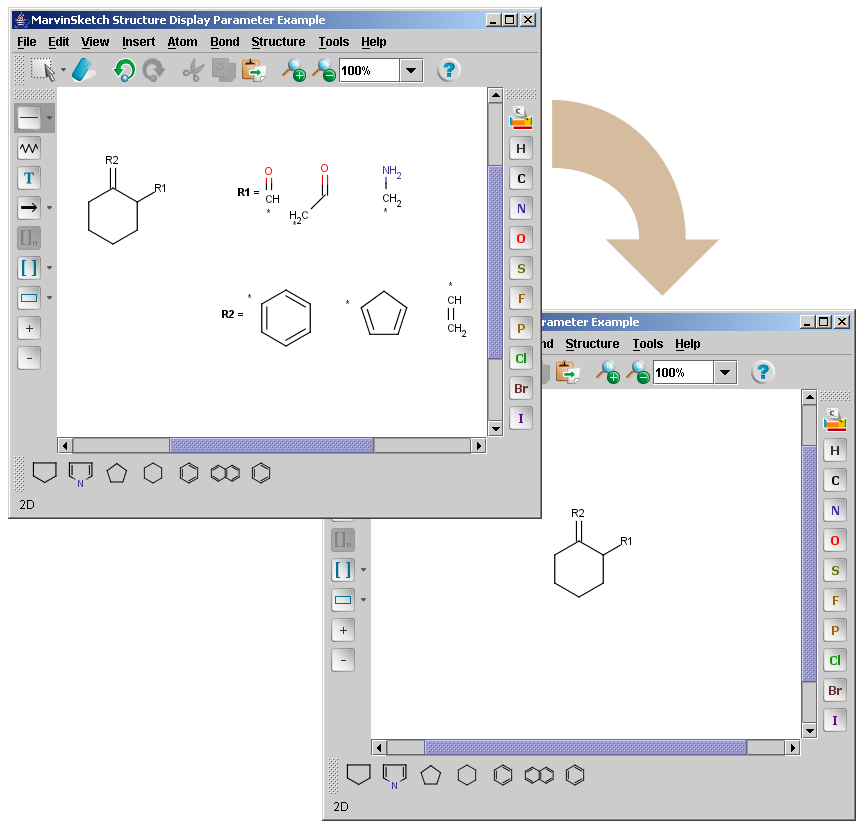Toggle the bracket group tool
864x827 pixels.
tap(29, 268)
